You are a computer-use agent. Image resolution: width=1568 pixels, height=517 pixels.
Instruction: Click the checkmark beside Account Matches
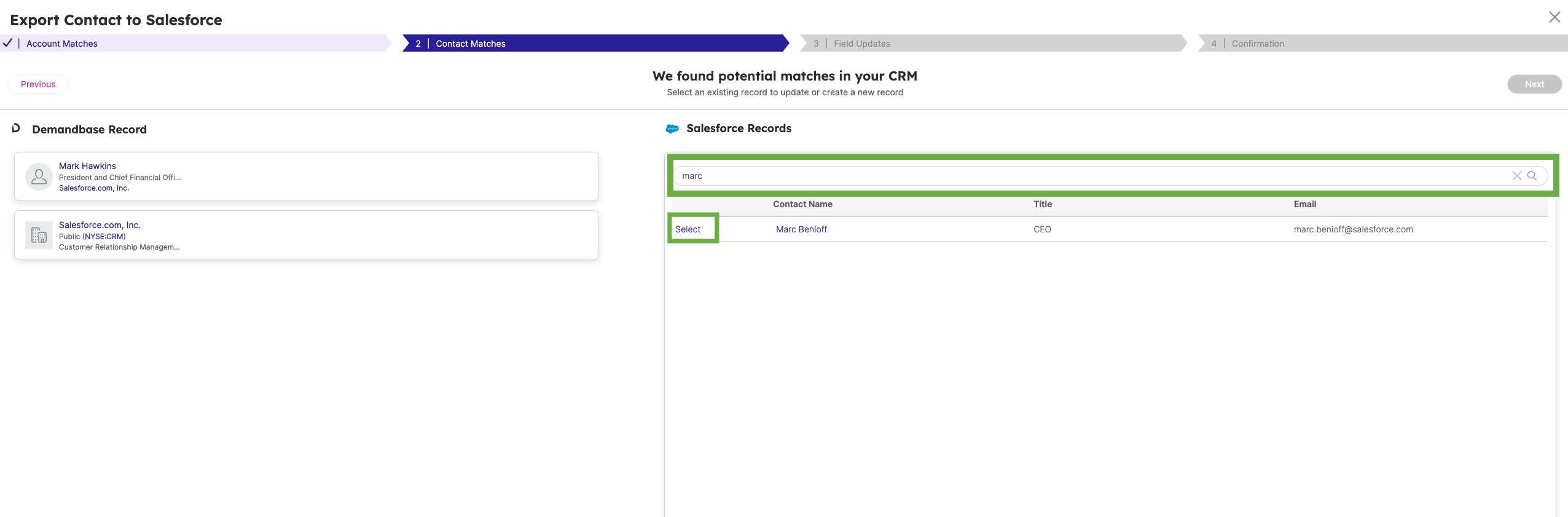(7, 43)
